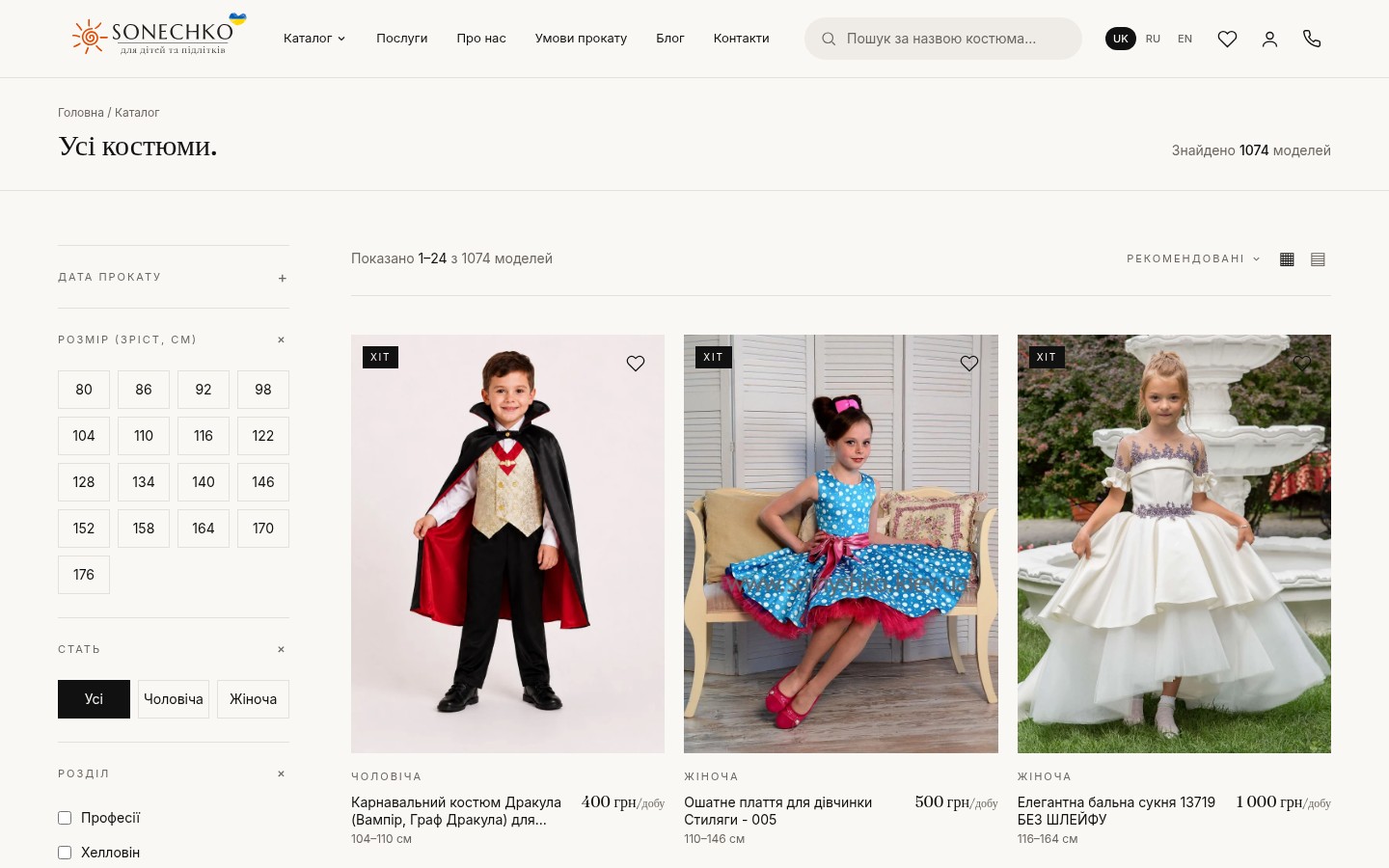Screen dimensions: 1389x868
Task: Open the Блог menu item
Action: pos(670,39)
